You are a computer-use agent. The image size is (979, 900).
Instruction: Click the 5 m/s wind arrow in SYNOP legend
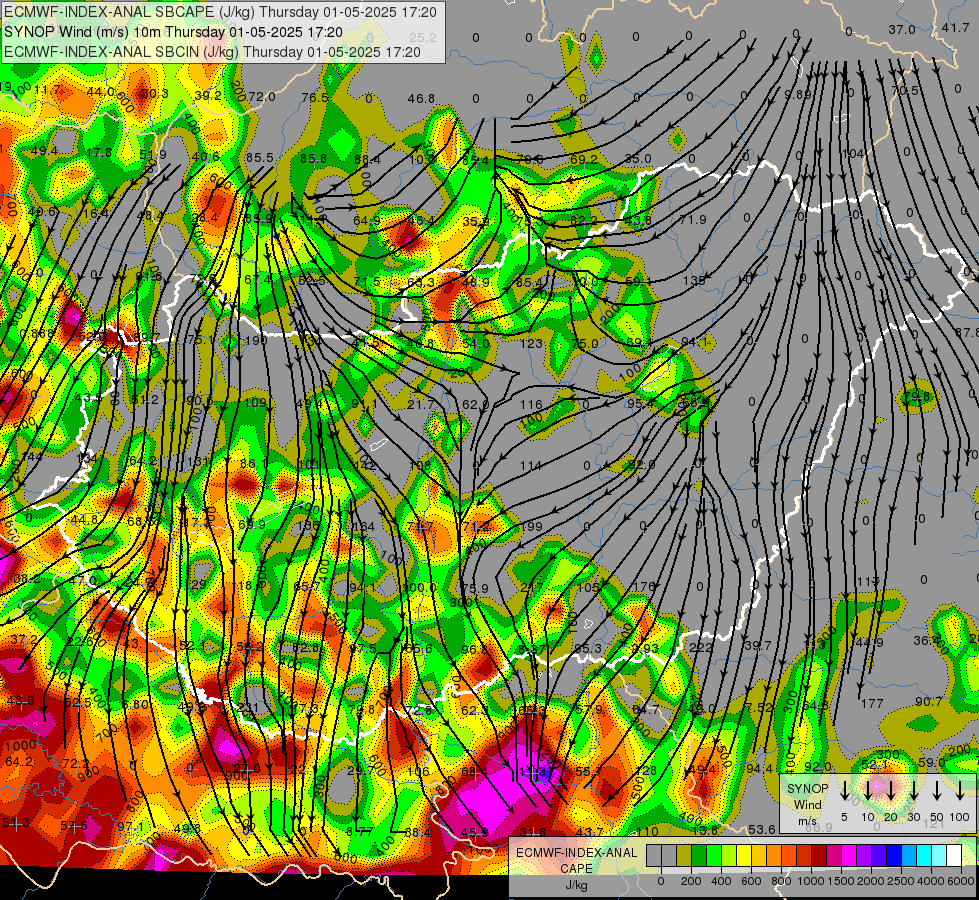click(844, 791)
